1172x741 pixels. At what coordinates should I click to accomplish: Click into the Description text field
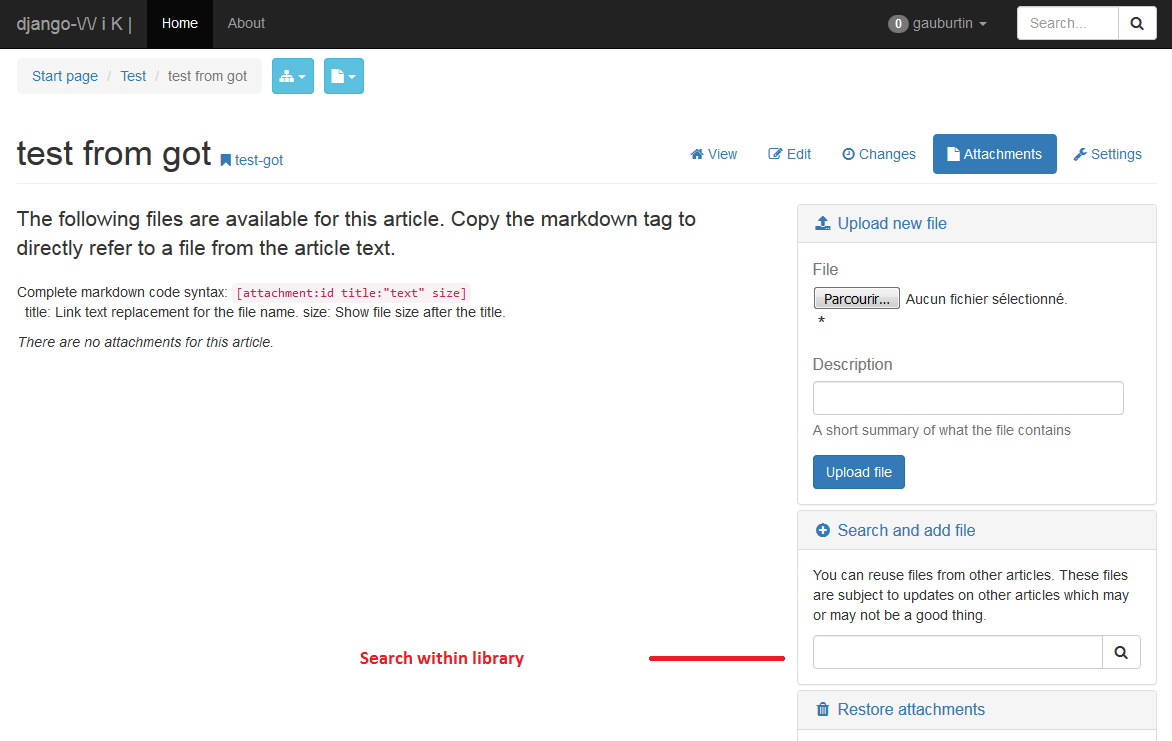pyautogui.click(x=967, y=398)
